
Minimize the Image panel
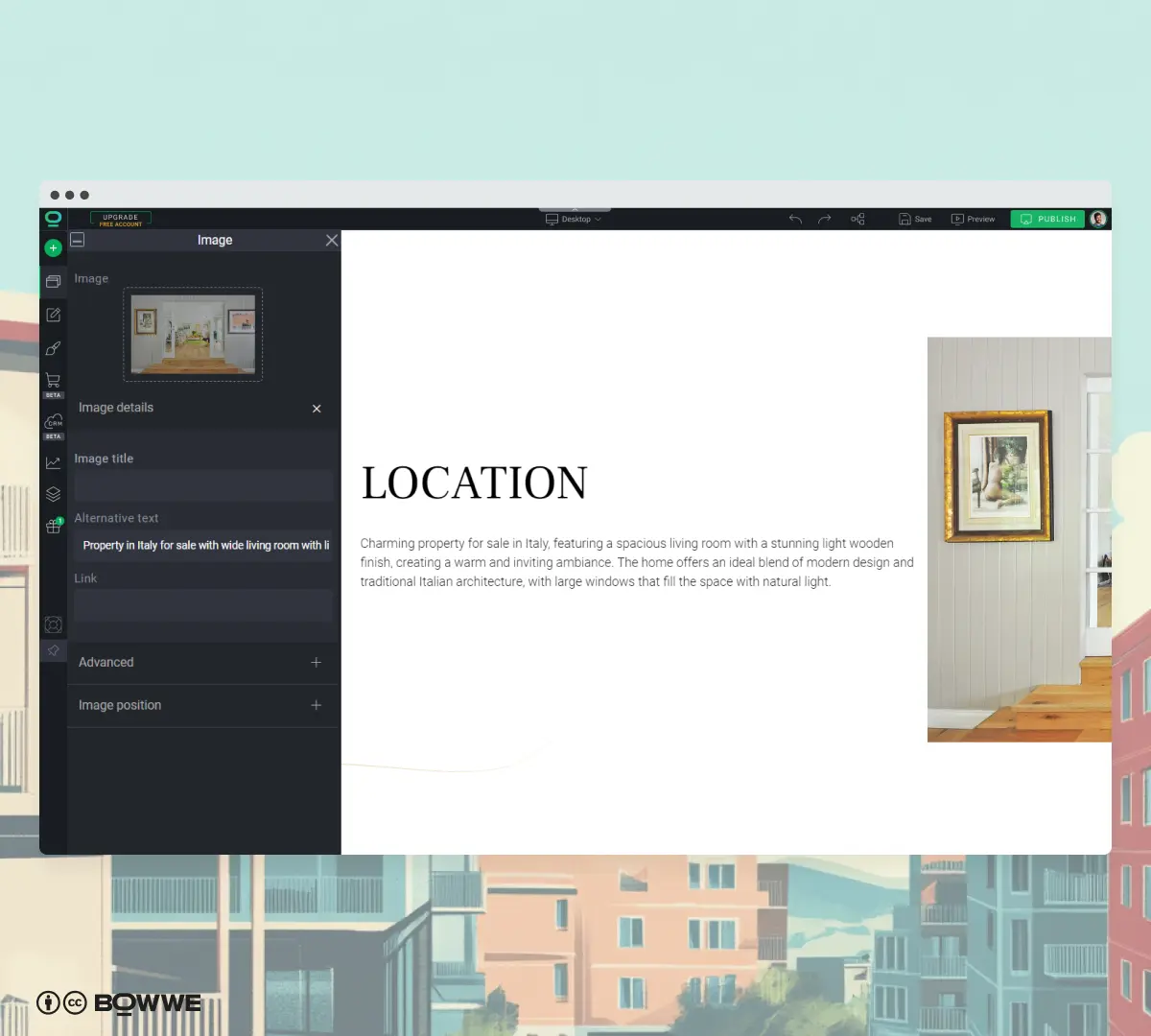pos(78,240)
